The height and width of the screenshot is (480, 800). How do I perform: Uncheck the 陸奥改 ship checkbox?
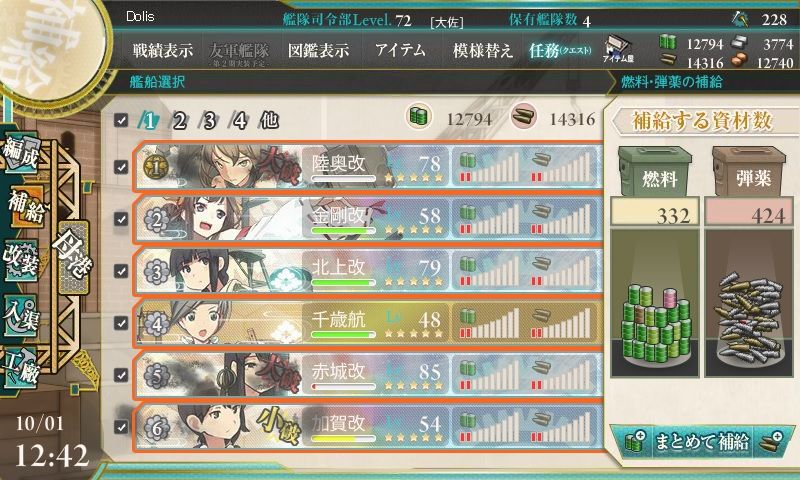tap(121, 167)
